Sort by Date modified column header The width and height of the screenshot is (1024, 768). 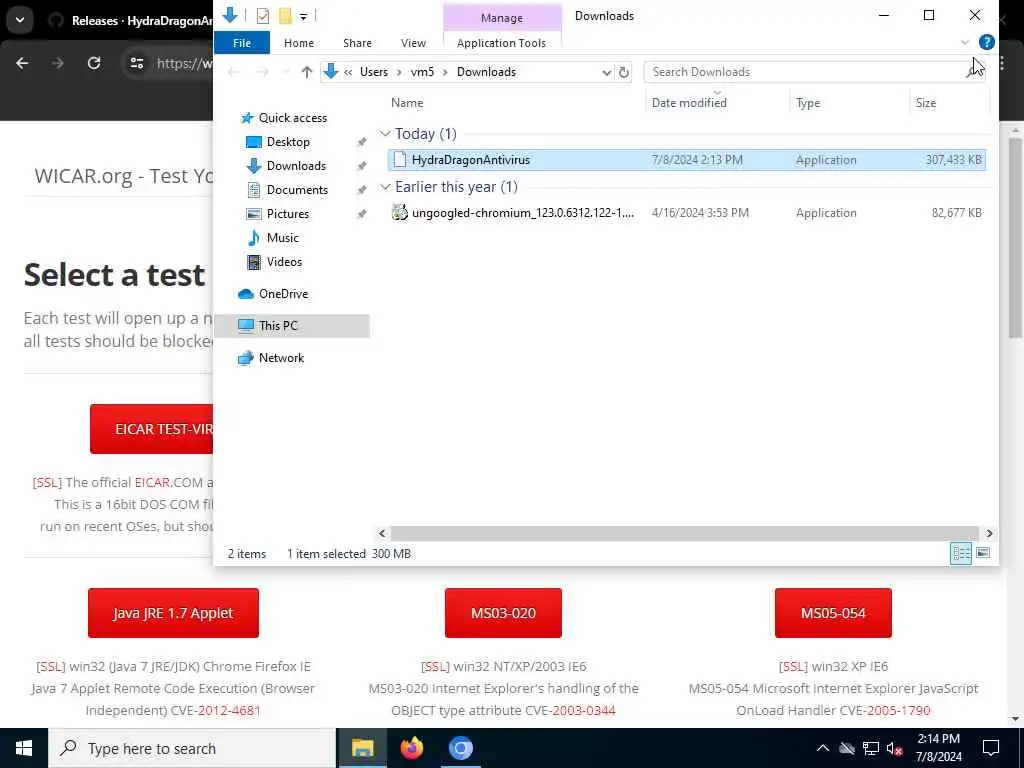click(x=689, y=103)
